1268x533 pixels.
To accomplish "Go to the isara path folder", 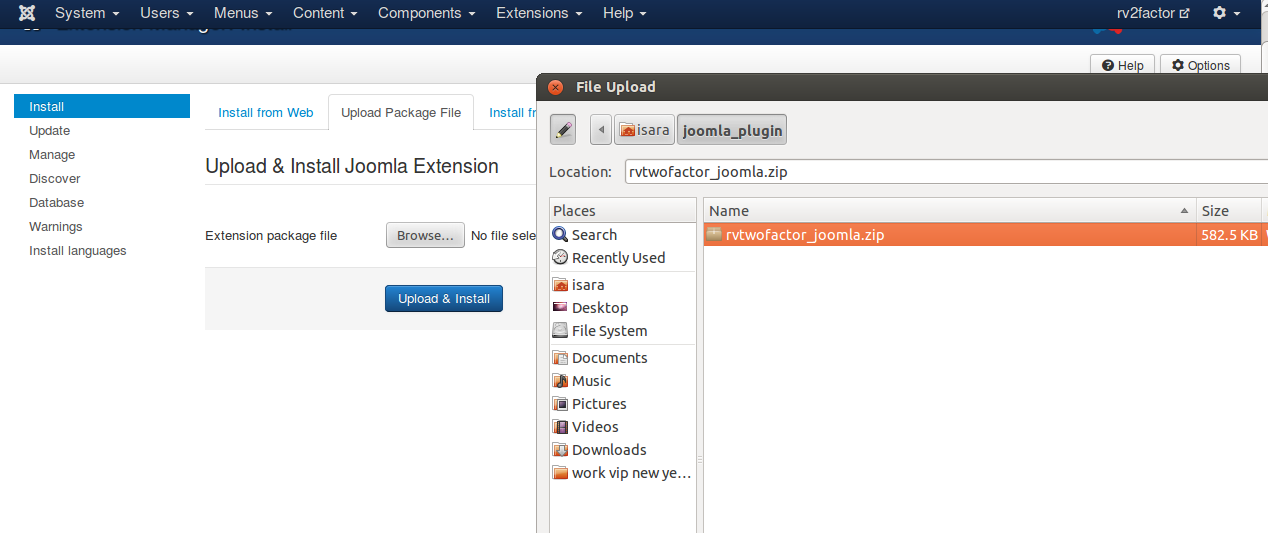I will (644, 130).
